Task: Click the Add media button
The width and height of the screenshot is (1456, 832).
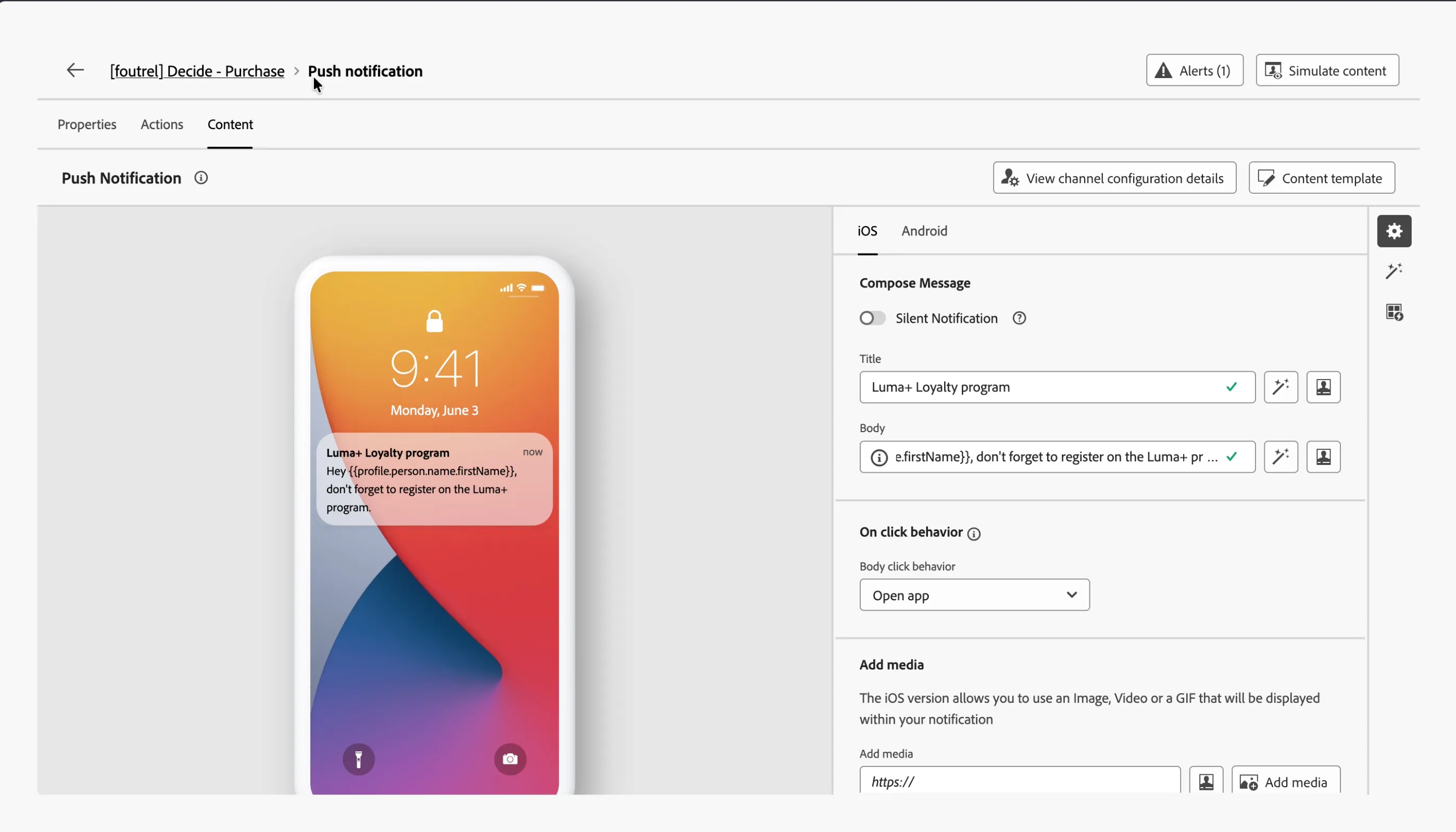Action: [1285, 781]
